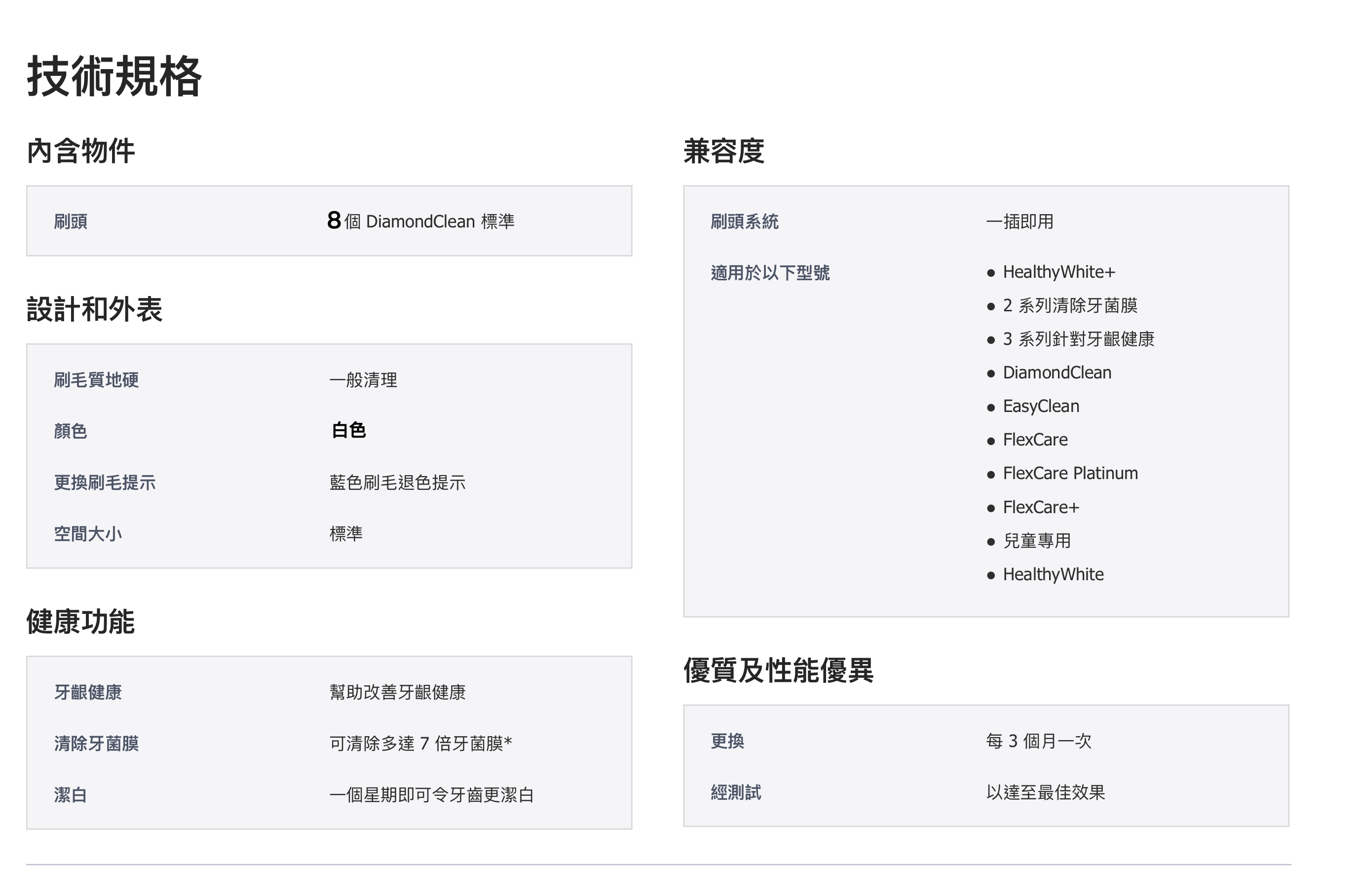1357x896 pixels.
Task: Click the 兒童專用 list item
Action: 1037,541
